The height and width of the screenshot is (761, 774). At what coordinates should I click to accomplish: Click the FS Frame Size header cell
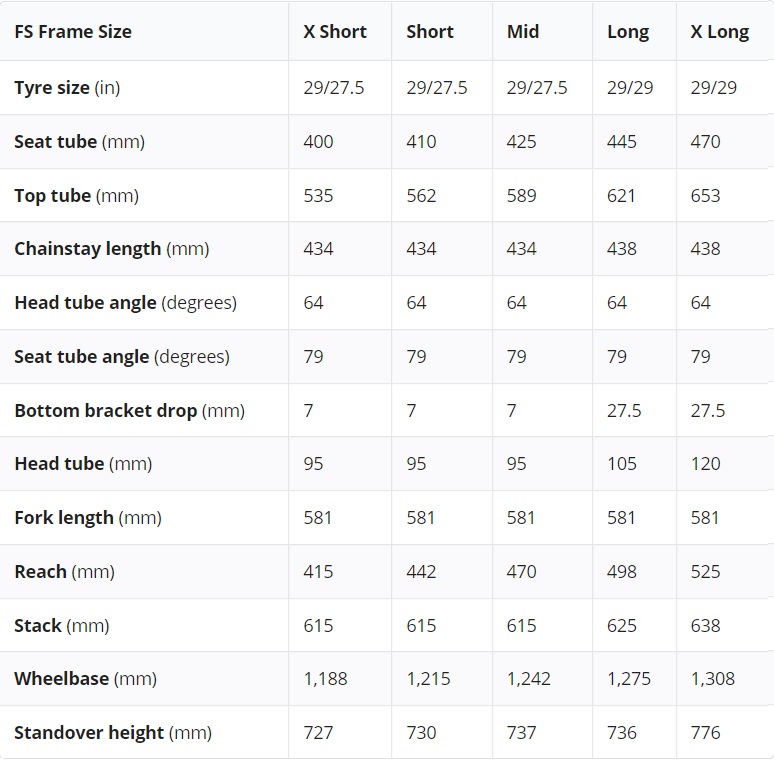pos(73,32)
